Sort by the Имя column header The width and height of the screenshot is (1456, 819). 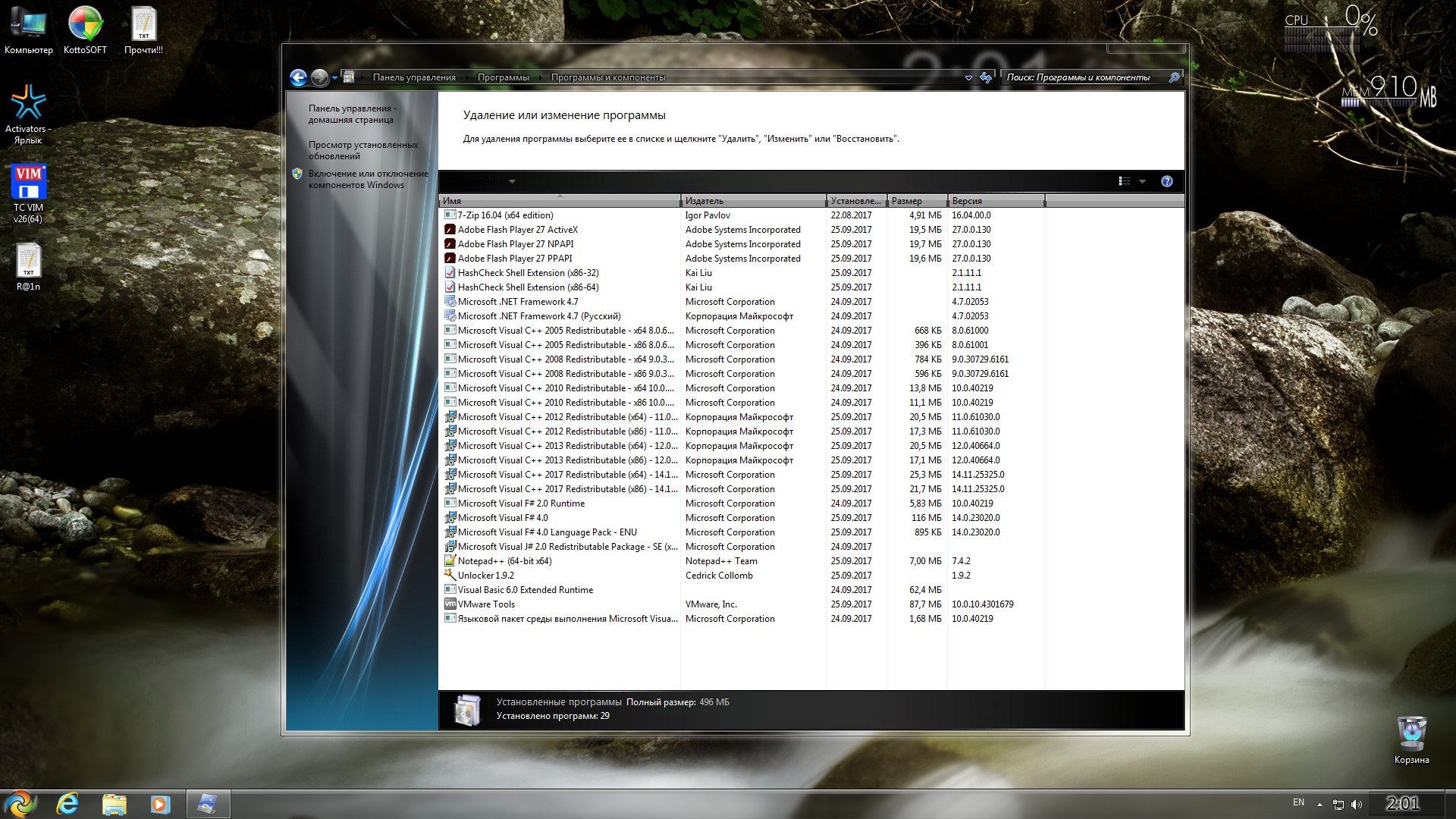tap(560, 201)
